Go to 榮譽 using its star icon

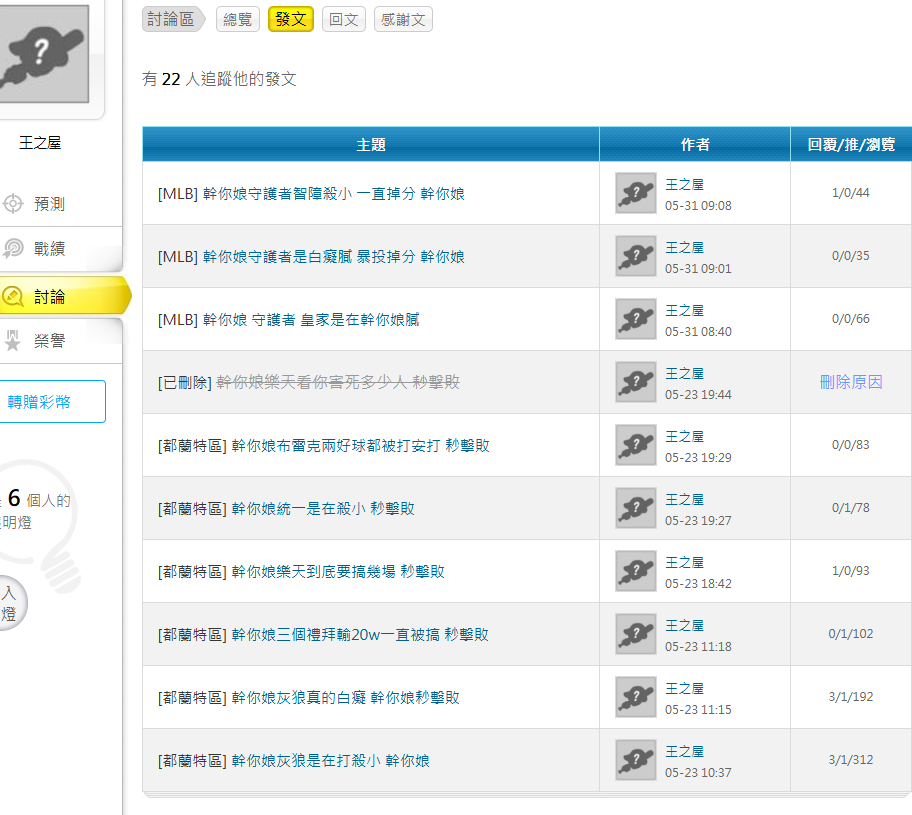point(13,340)
